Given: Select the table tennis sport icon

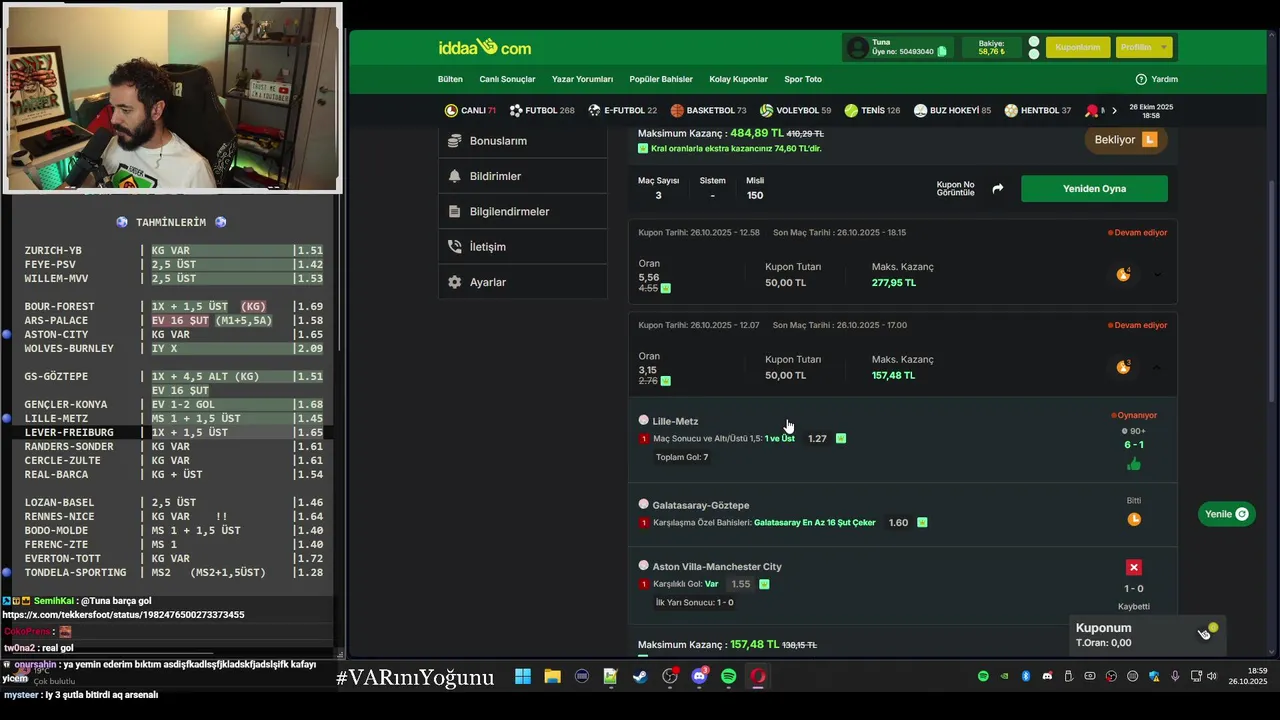Looking at the screenshot, I should point(1092,110).
